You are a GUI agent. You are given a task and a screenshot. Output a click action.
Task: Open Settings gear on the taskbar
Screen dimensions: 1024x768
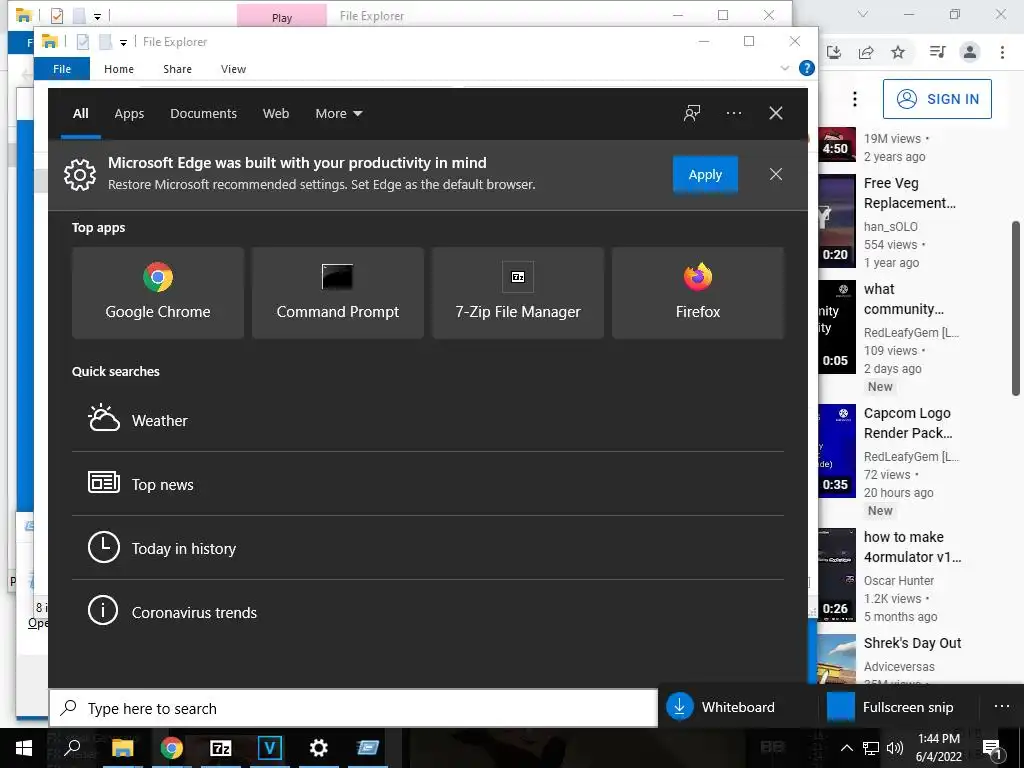tap(318, 748)
